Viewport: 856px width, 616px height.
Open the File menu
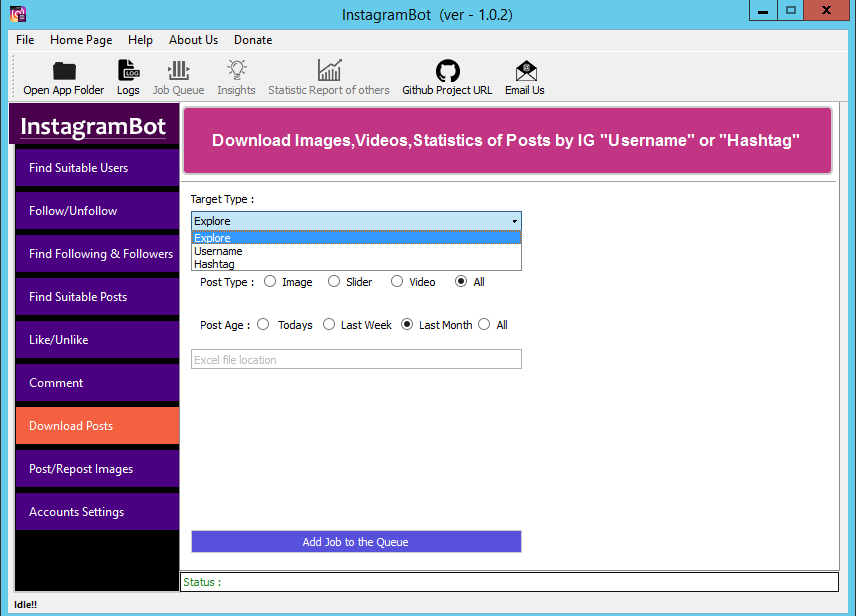(25, 40)
